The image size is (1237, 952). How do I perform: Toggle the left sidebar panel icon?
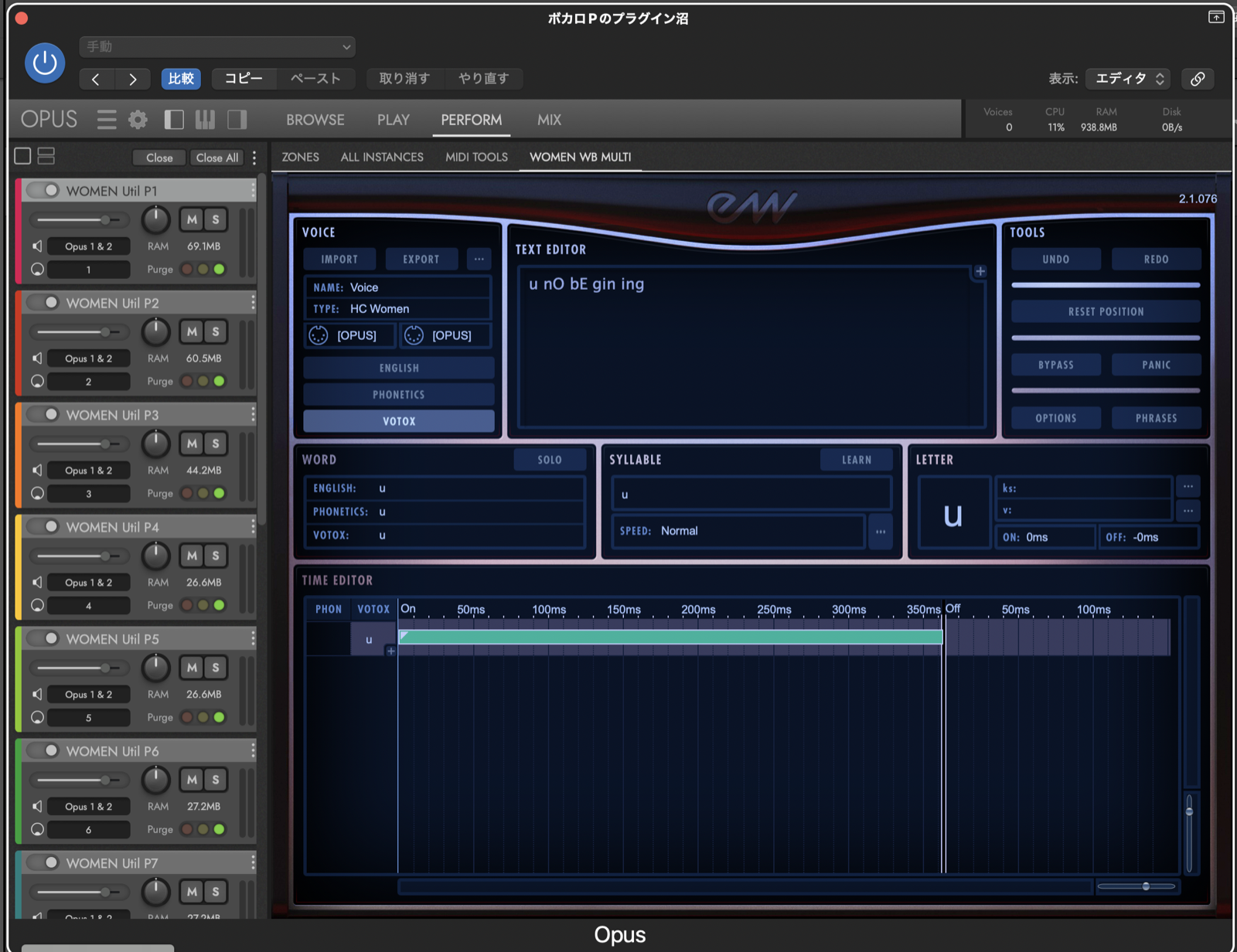(x=174, y=120)
